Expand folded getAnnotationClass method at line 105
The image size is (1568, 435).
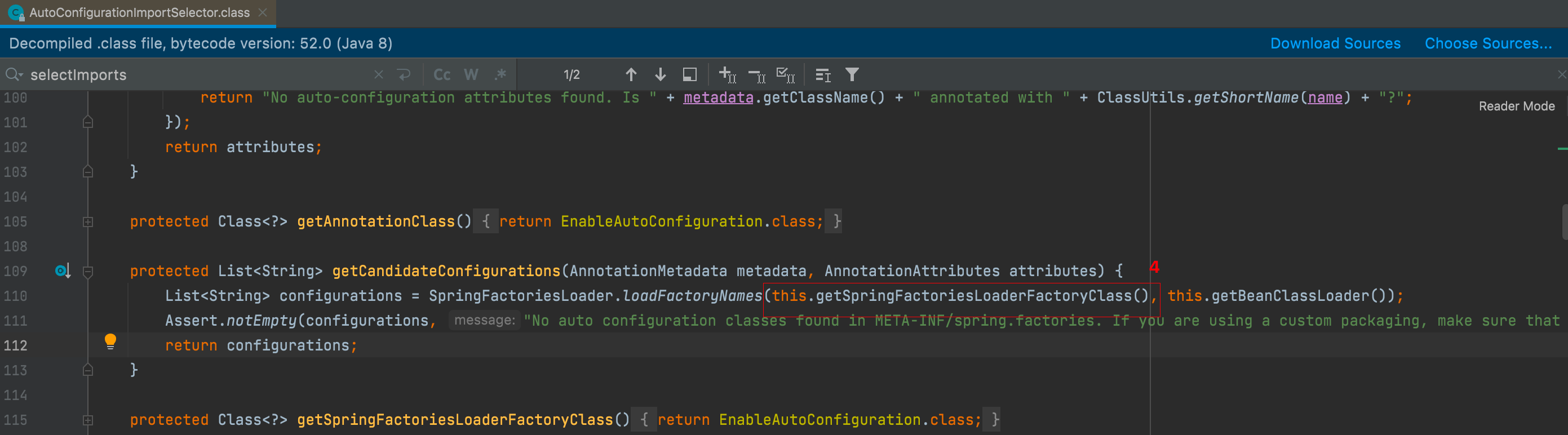click(88, 222)
